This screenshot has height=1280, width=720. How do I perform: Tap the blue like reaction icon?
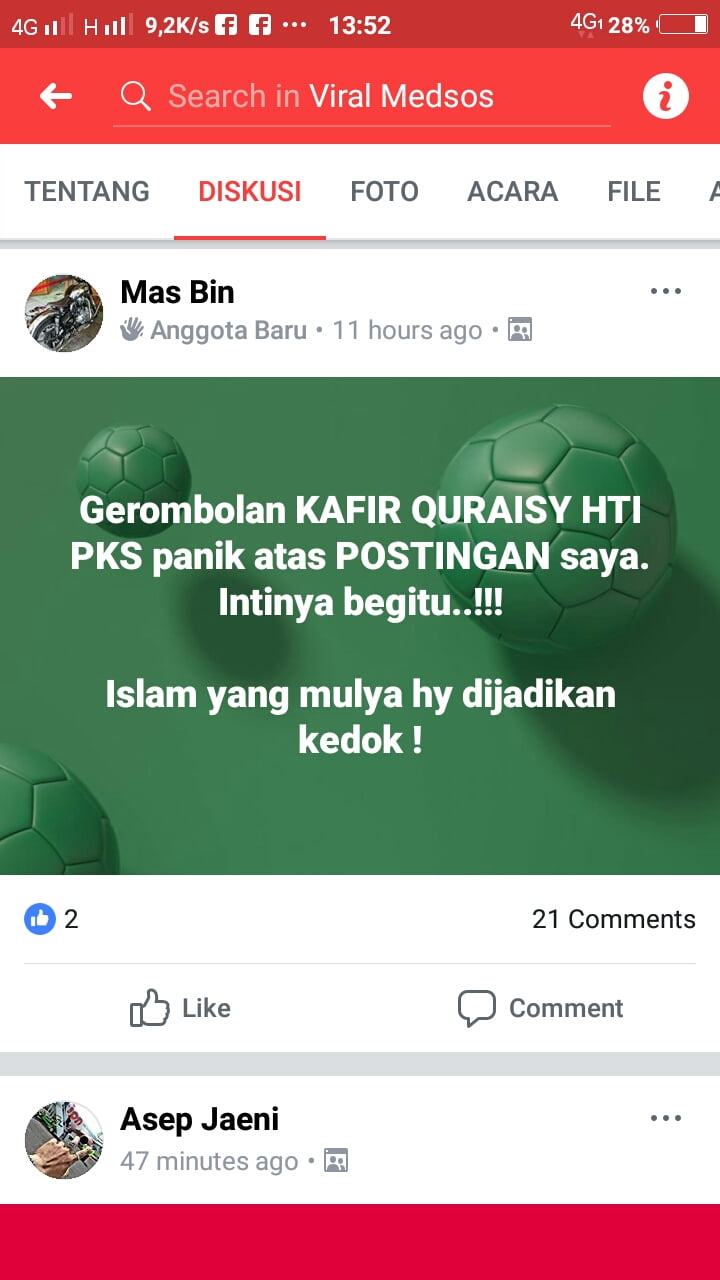coord(40,919)
